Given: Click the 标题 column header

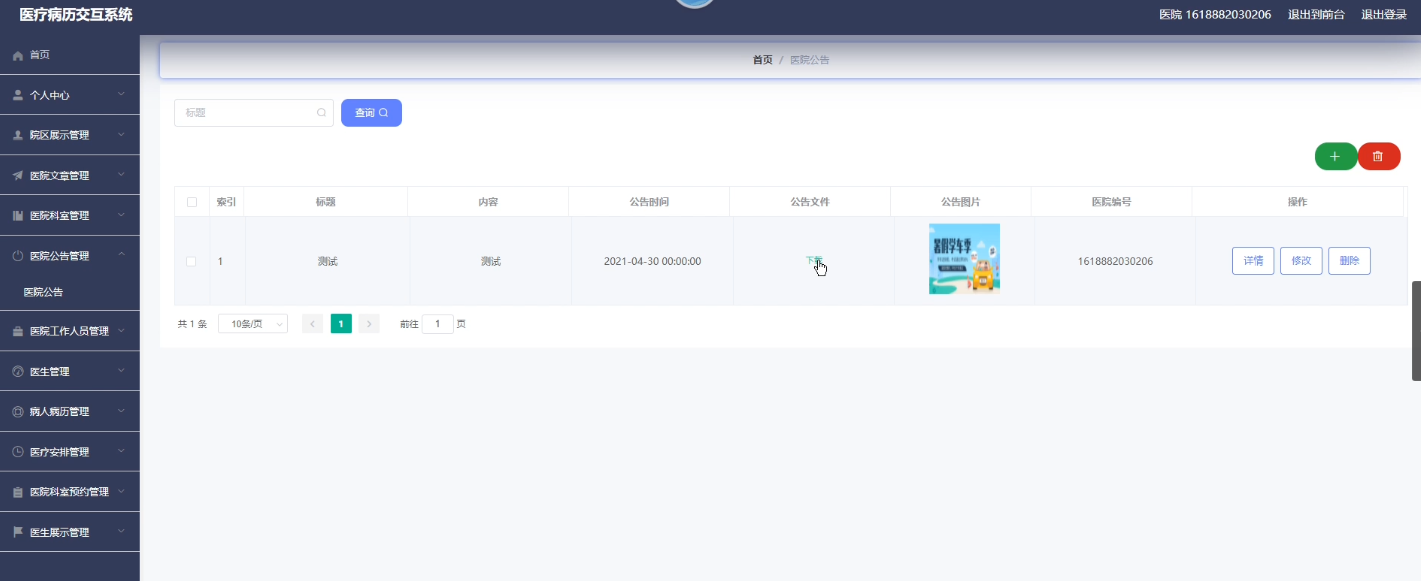Looking at the screenshot, I should pyautogui.click(x=326, y=202).
